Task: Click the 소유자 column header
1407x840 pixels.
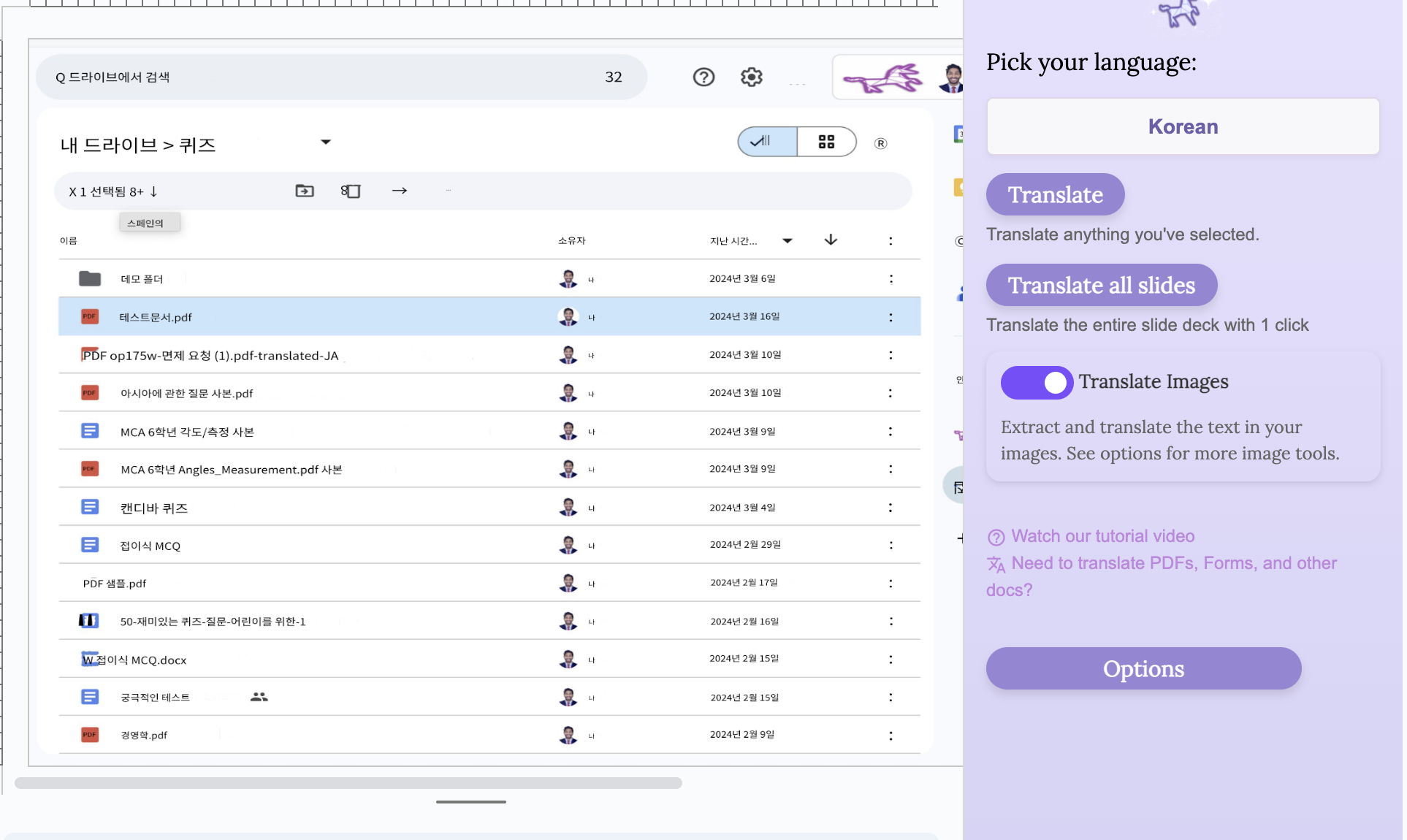Action: point(571,240)
